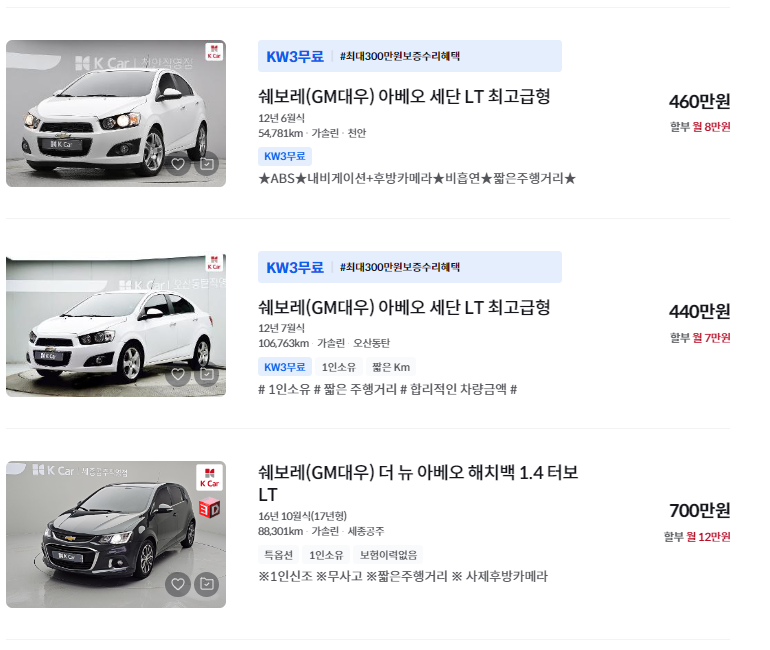
Task: Open 더 뉴 아베오 해치백 1.4 터보 LT listing
Action: 418,483
